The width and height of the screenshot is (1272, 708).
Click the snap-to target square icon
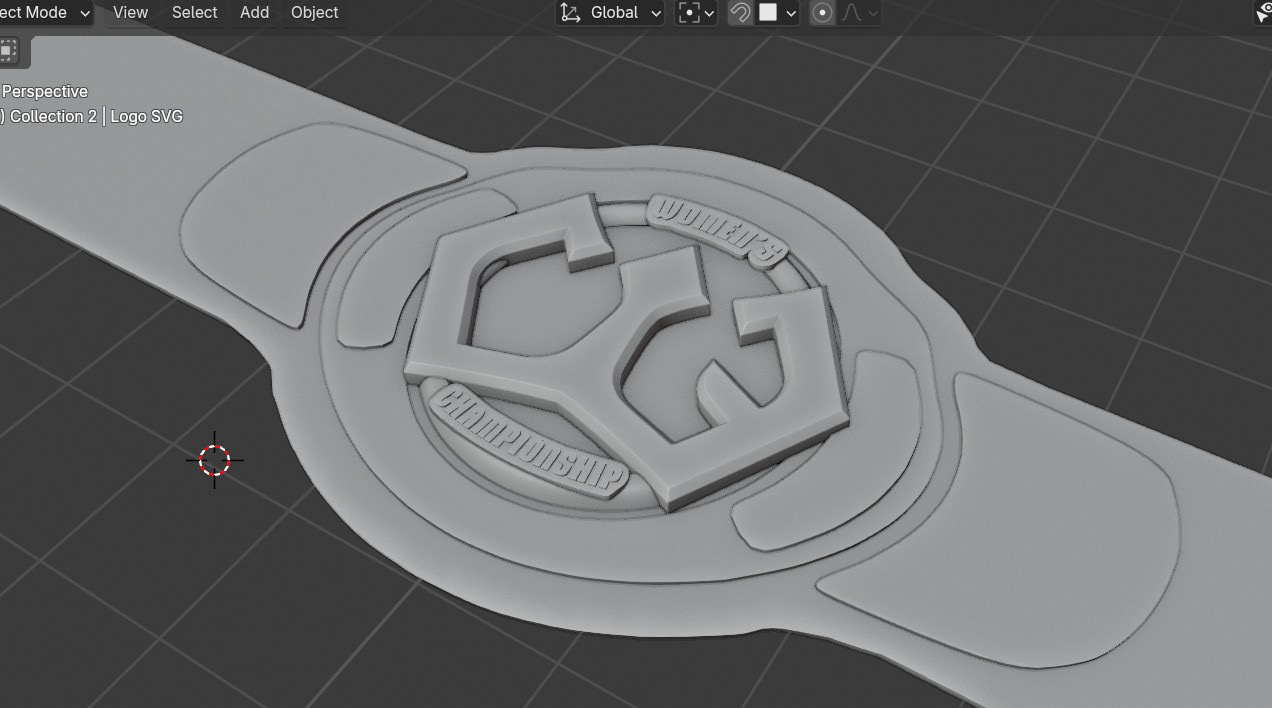coord(770,12)
